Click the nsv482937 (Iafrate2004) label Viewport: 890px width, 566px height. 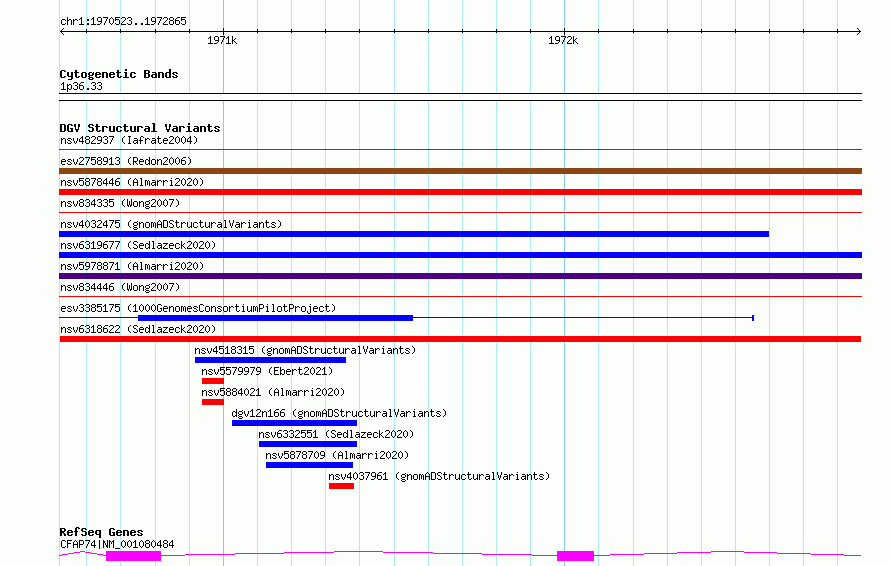(x=129, y=140)
